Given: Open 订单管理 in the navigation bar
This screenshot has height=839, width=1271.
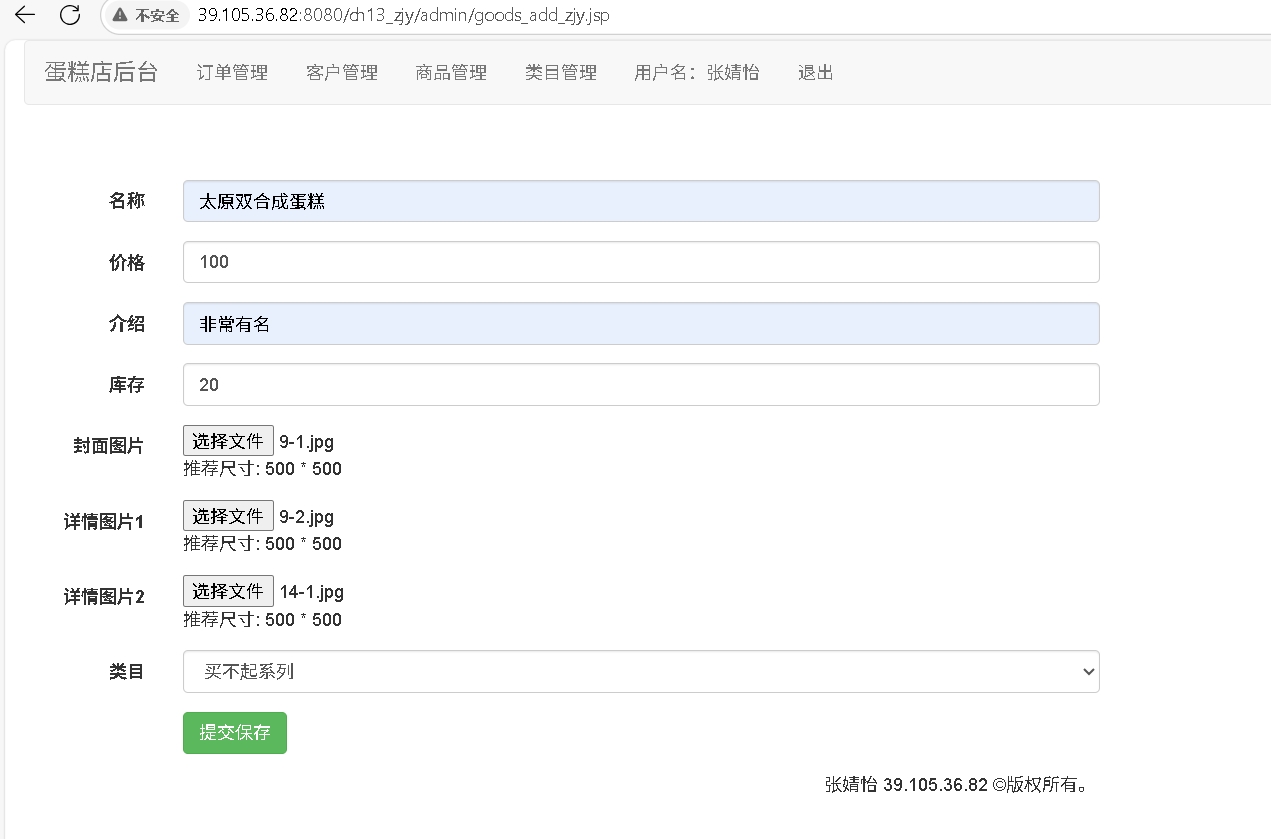Looking at the screenshot, I should coord(232,73).
